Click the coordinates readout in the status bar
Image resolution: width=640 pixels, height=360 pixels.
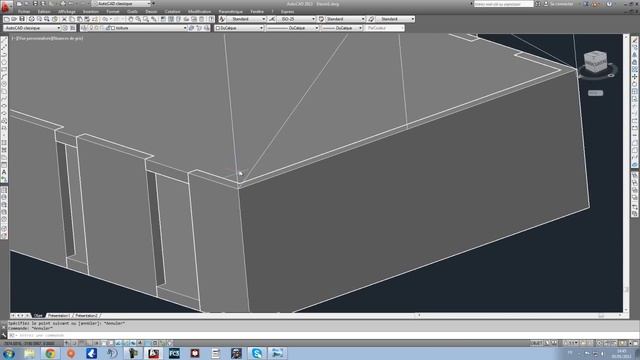coord(29,343)
